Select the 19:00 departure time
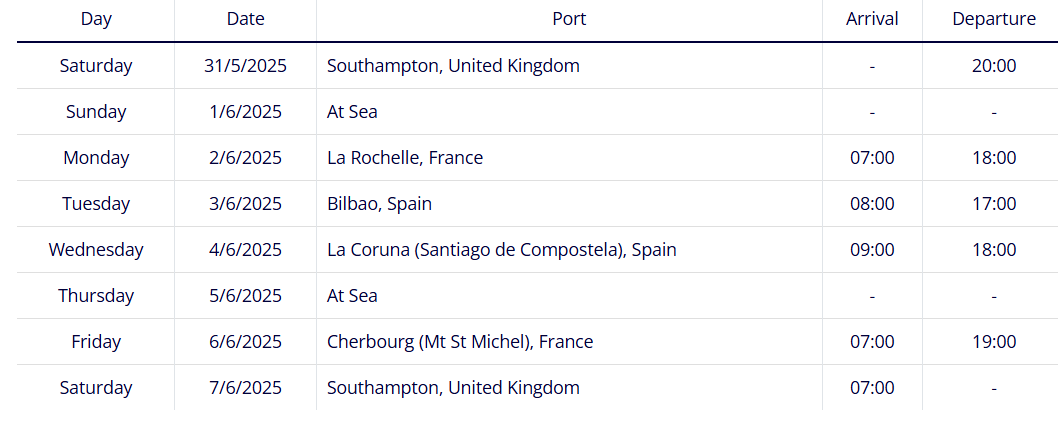This screenshot has height=421, width=1058. [x=994, y=341]
